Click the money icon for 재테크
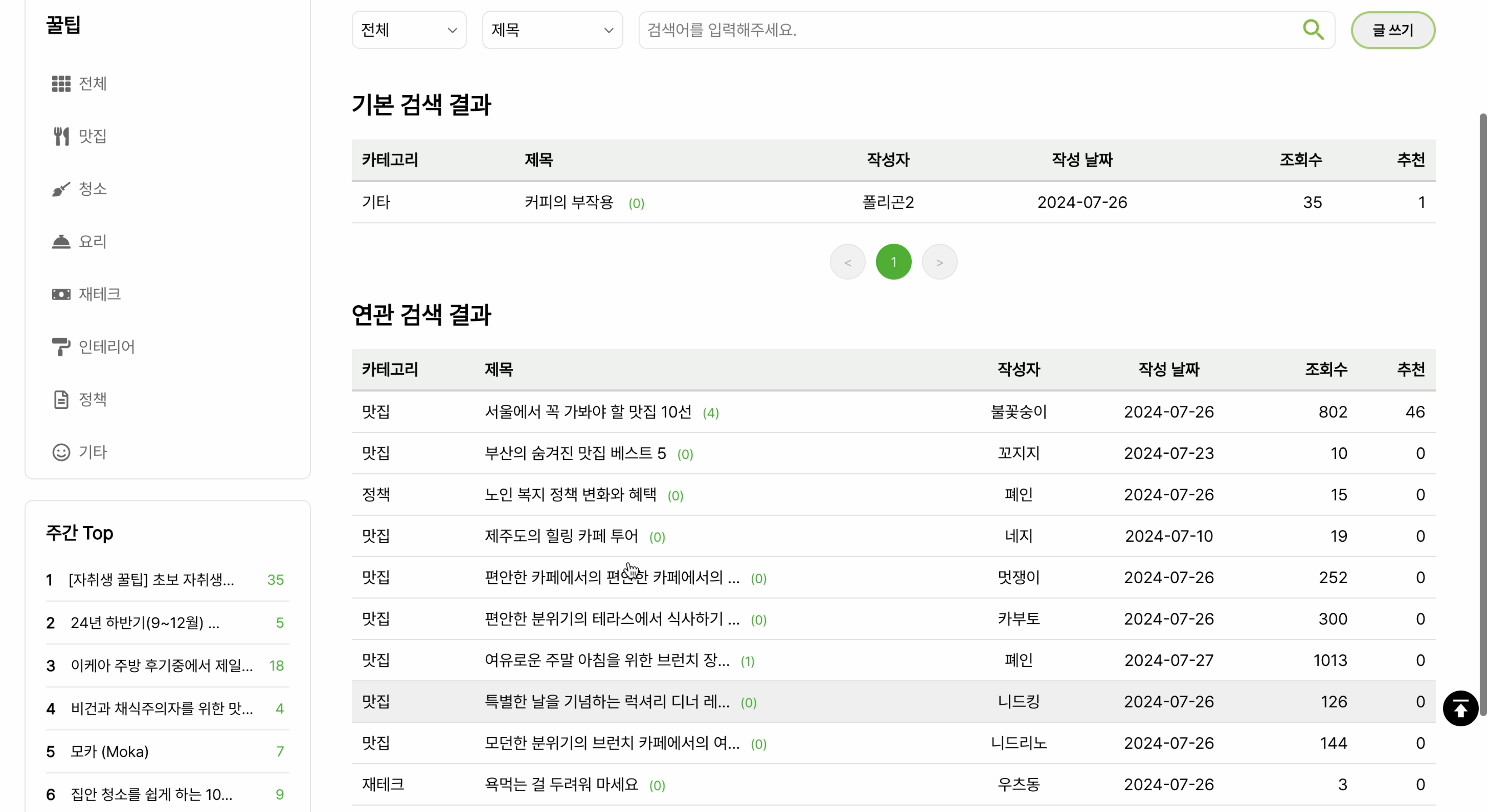This screenshot has width=1488, height=812. (x=61, y=294)
